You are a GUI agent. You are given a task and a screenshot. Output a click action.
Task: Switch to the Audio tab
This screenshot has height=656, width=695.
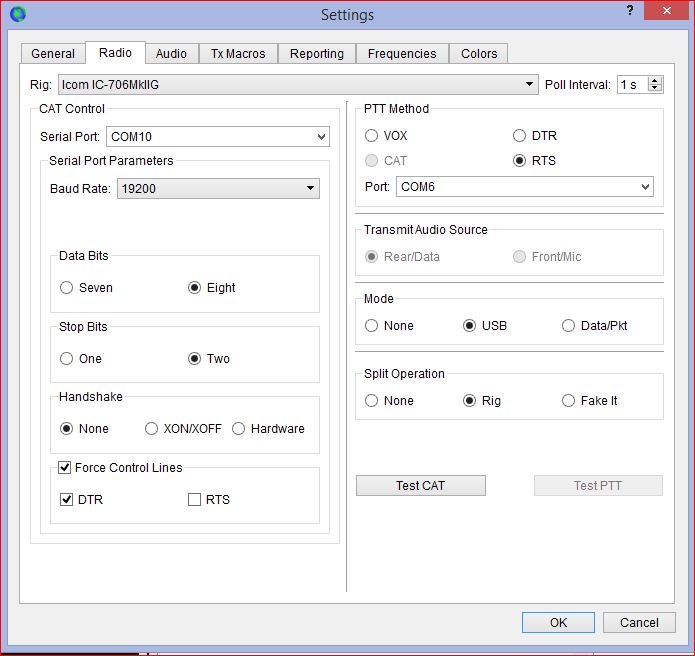point(171,54)
